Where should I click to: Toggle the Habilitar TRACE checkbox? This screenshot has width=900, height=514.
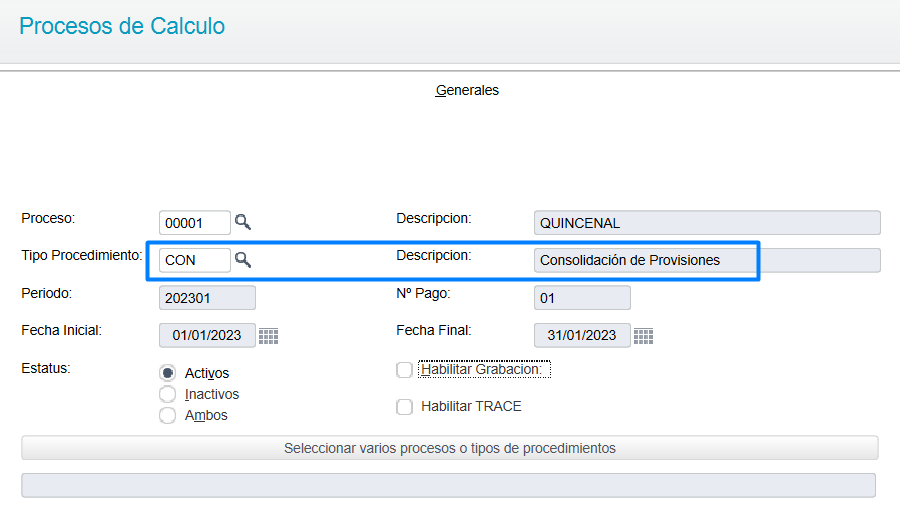tap(405, 407)
